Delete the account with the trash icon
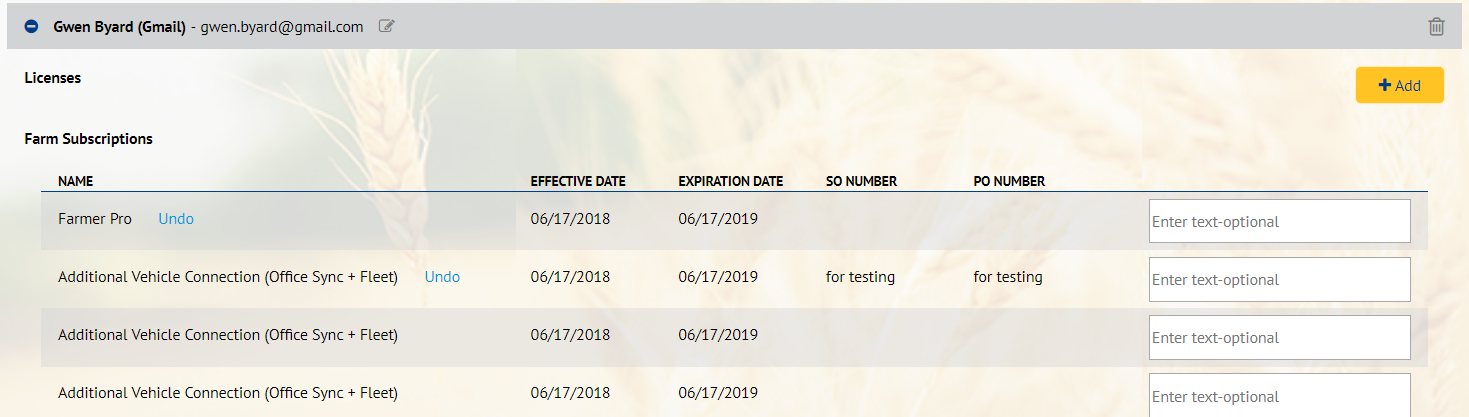 pos(1436,27)
